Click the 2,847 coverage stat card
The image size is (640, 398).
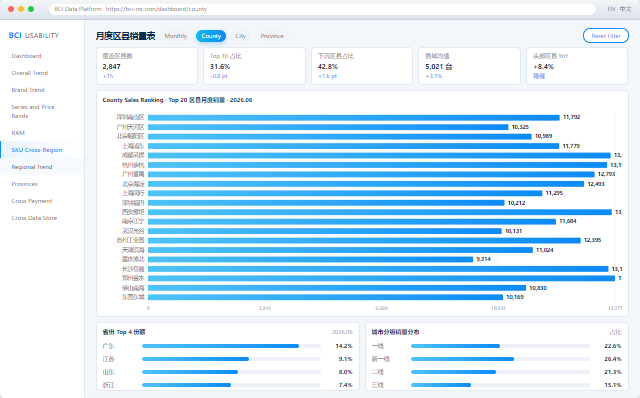147,66
